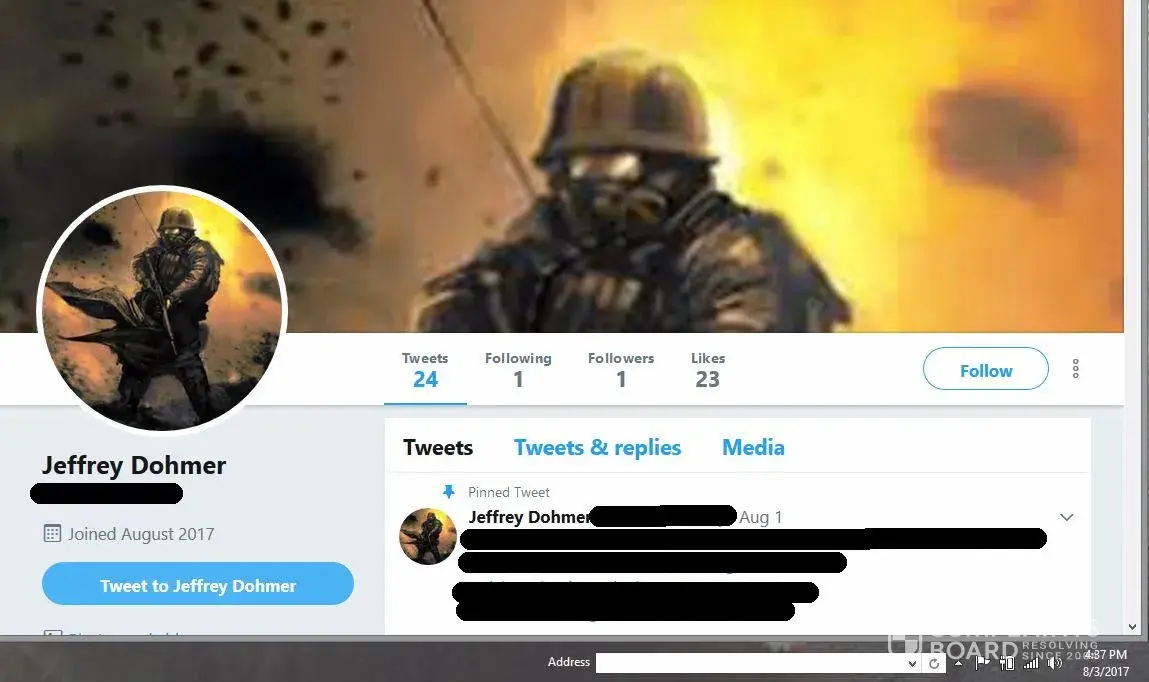Open the network signal tray icon
The image size is (1149, 682).
(1031, 663)
